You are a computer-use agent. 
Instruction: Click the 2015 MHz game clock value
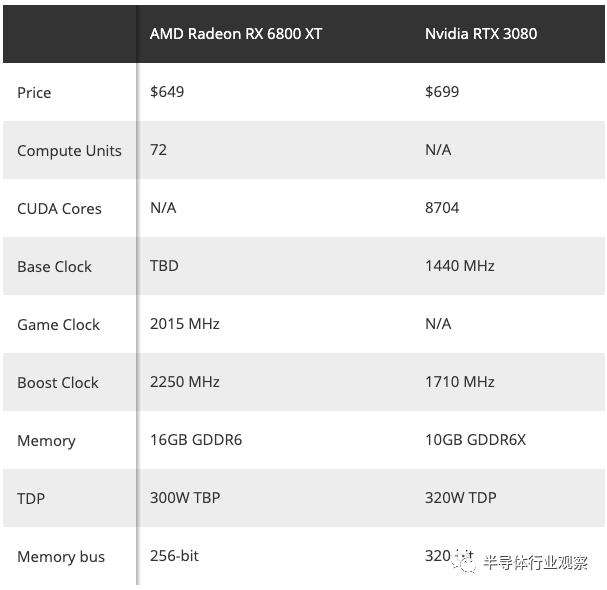click(184, 323)
